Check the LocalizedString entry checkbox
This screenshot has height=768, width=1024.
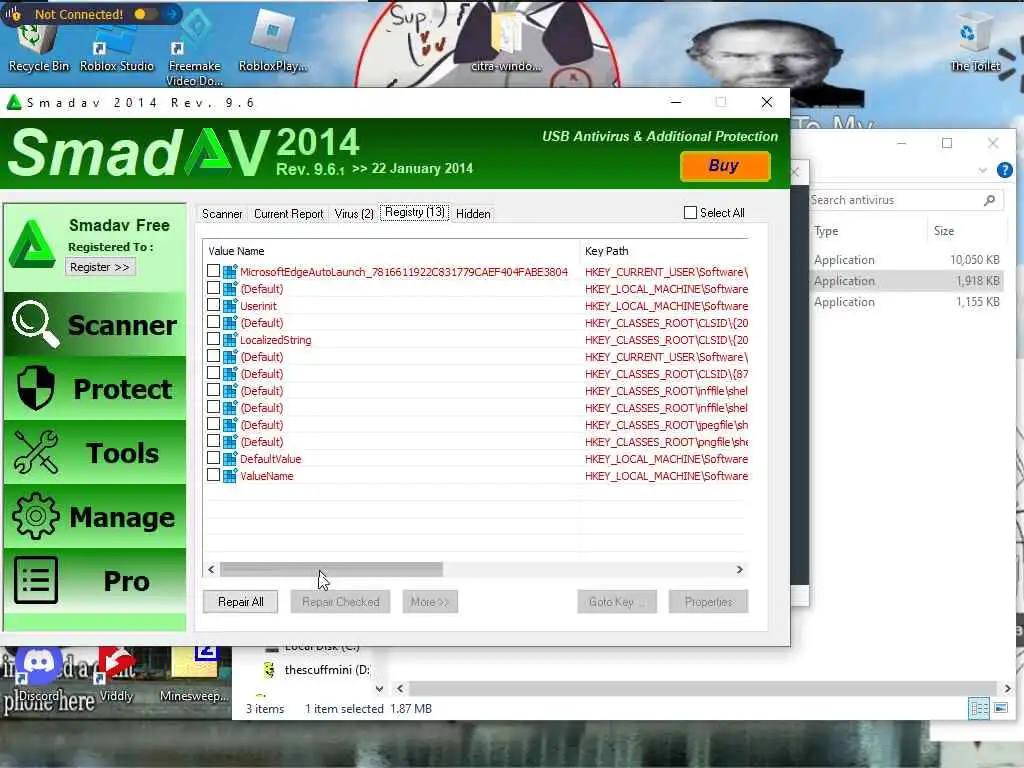214,338
